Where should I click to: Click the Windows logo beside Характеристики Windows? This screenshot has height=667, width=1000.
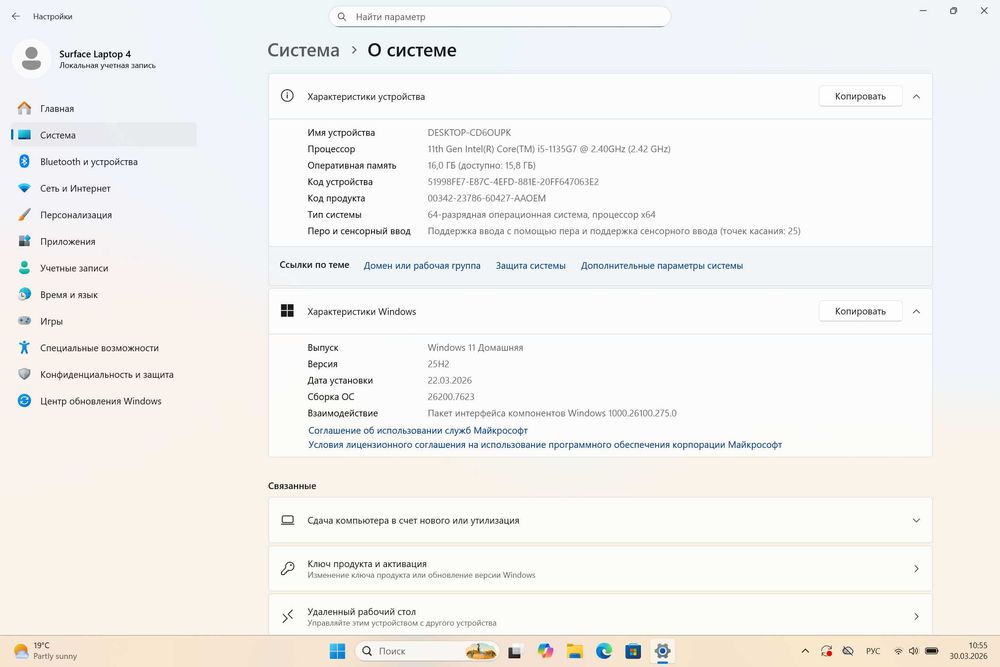(287, 311)
